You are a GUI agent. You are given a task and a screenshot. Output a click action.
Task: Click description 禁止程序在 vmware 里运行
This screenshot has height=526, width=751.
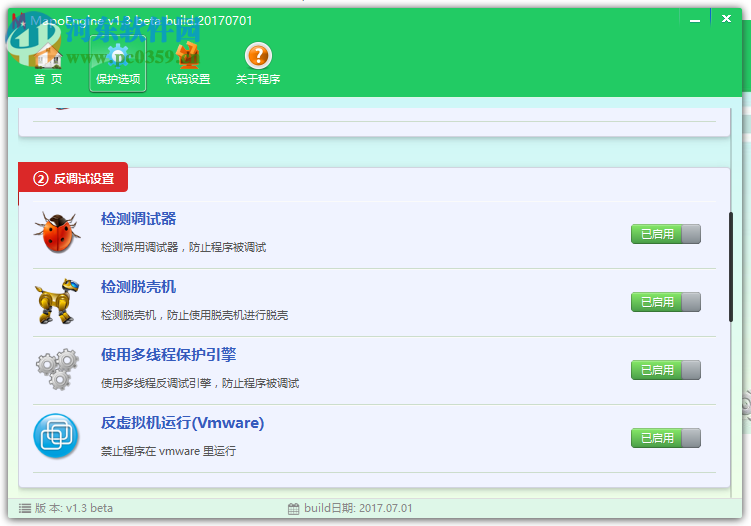point(168,451)
